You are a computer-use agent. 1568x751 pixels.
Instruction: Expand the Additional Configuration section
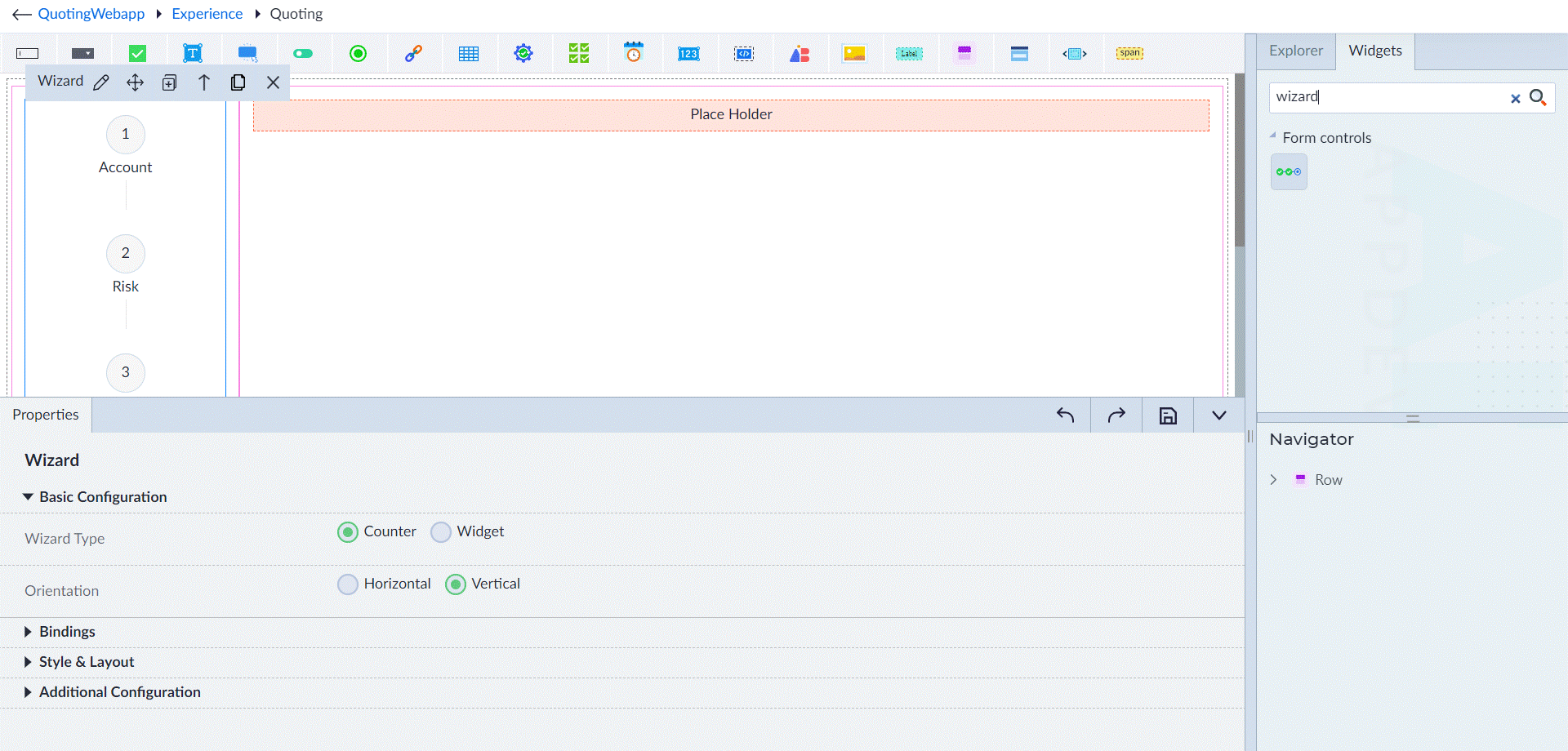click(28, 692)
